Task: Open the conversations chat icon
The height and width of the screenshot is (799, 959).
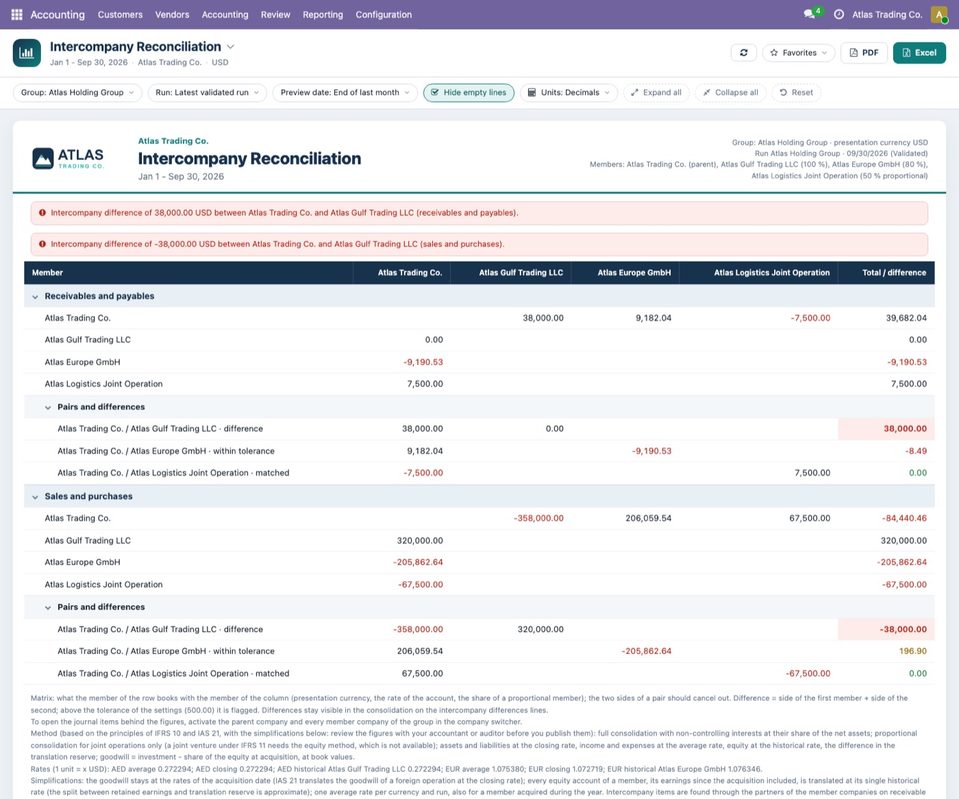Action: tap(809, 14)
